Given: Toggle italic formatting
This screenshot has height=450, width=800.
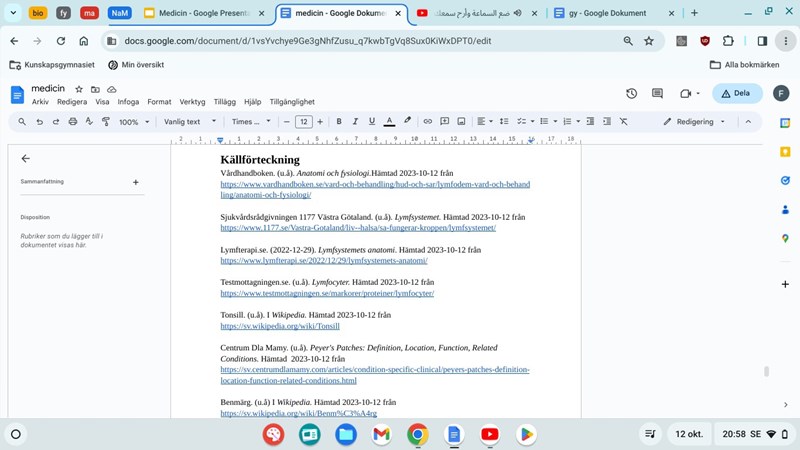Looking at the screenshot, I should click(355, 121).
